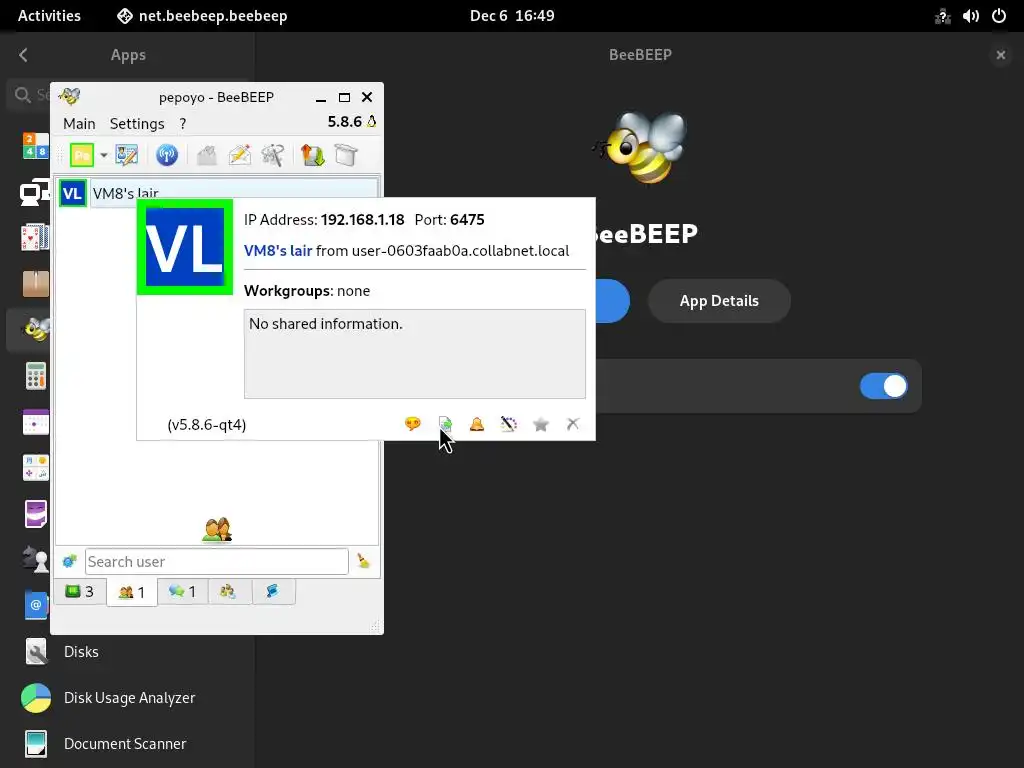Open the power menu icon

(x=999, y=16)
